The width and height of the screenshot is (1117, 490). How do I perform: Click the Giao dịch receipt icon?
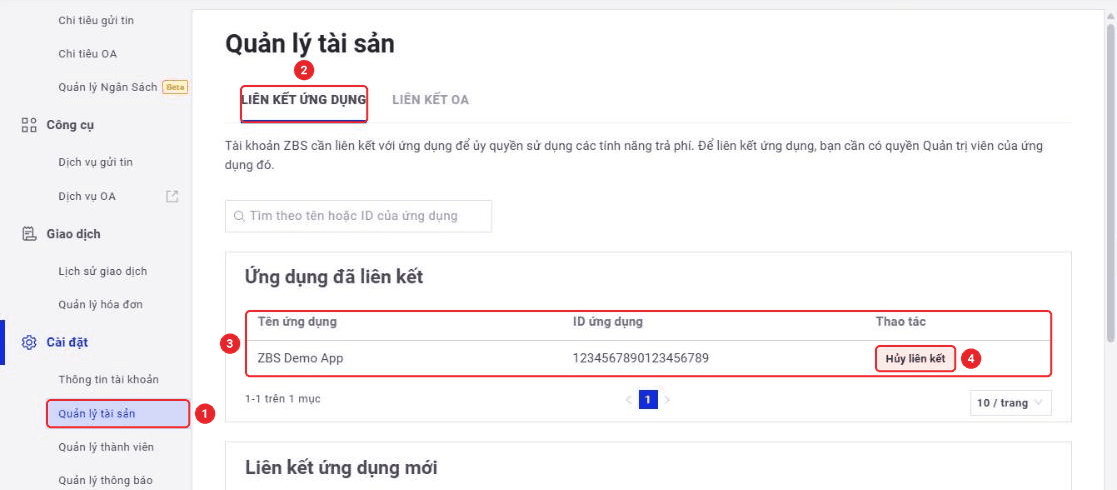click(x=29, y=234)
